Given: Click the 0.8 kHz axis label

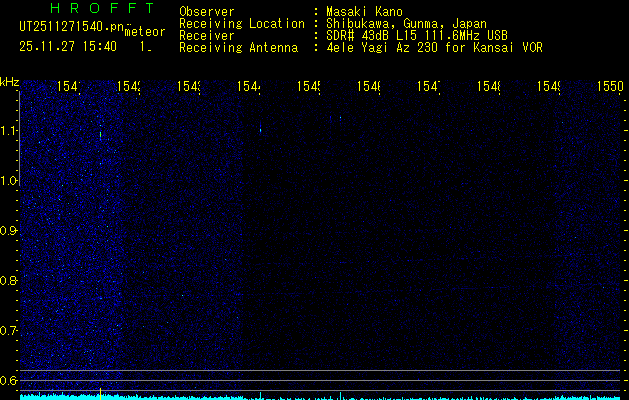Looking at the screenshot, I should (x=8, y=280).
